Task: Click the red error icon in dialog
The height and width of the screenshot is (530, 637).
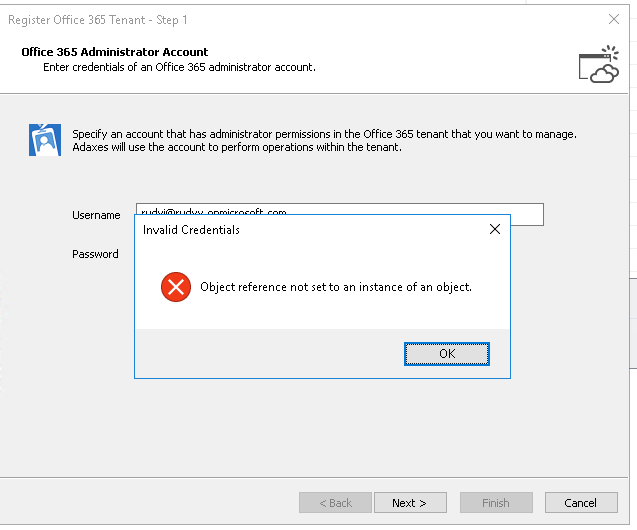Action: click(x=176, y=287)
